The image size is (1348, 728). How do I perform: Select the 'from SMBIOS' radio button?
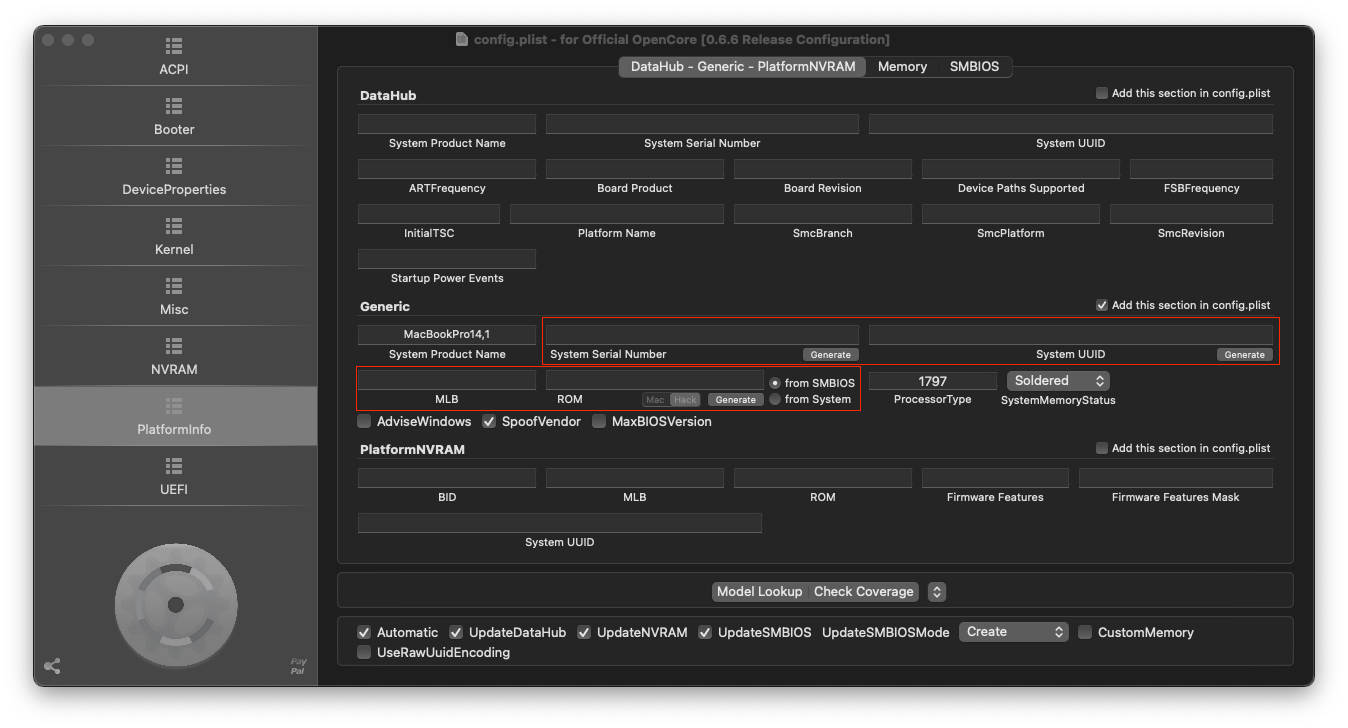pos(775,383)
